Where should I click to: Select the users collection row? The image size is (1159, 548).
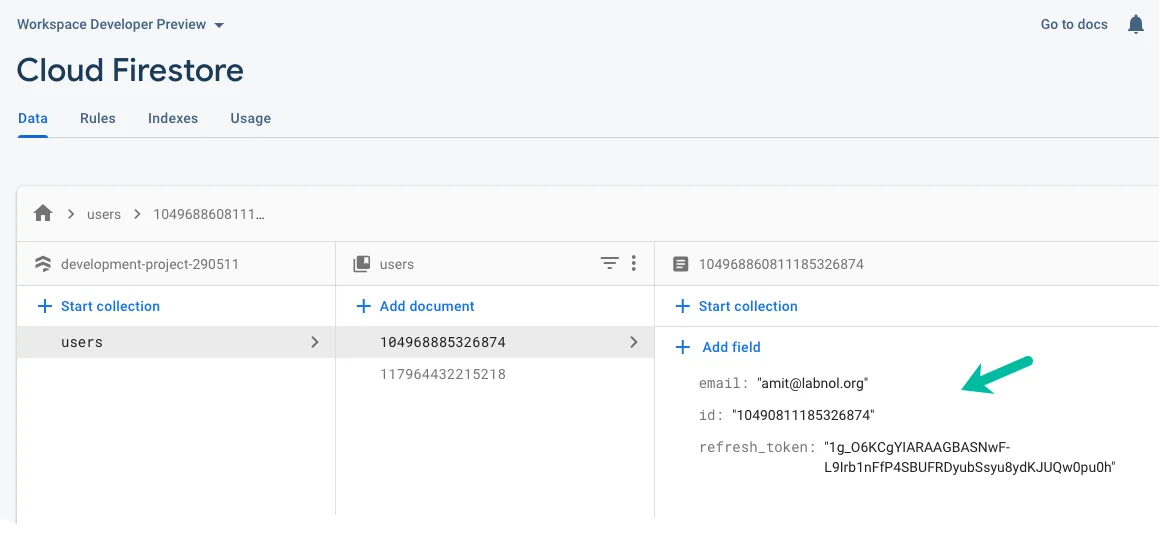pos(176,342)
